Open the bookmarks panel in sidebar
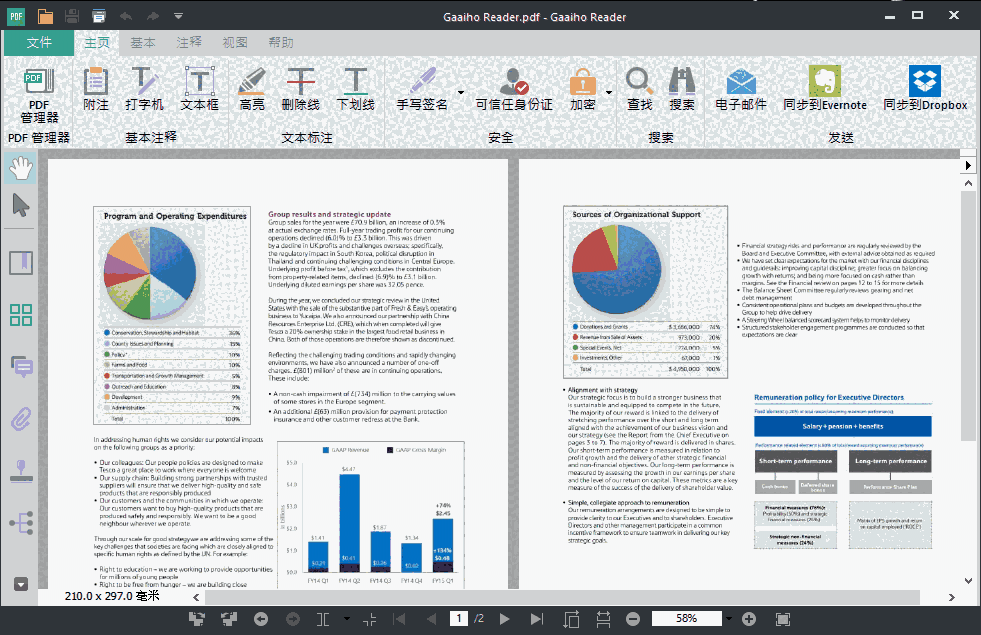Viewport: 981px width, 635px height. (21, 263)
